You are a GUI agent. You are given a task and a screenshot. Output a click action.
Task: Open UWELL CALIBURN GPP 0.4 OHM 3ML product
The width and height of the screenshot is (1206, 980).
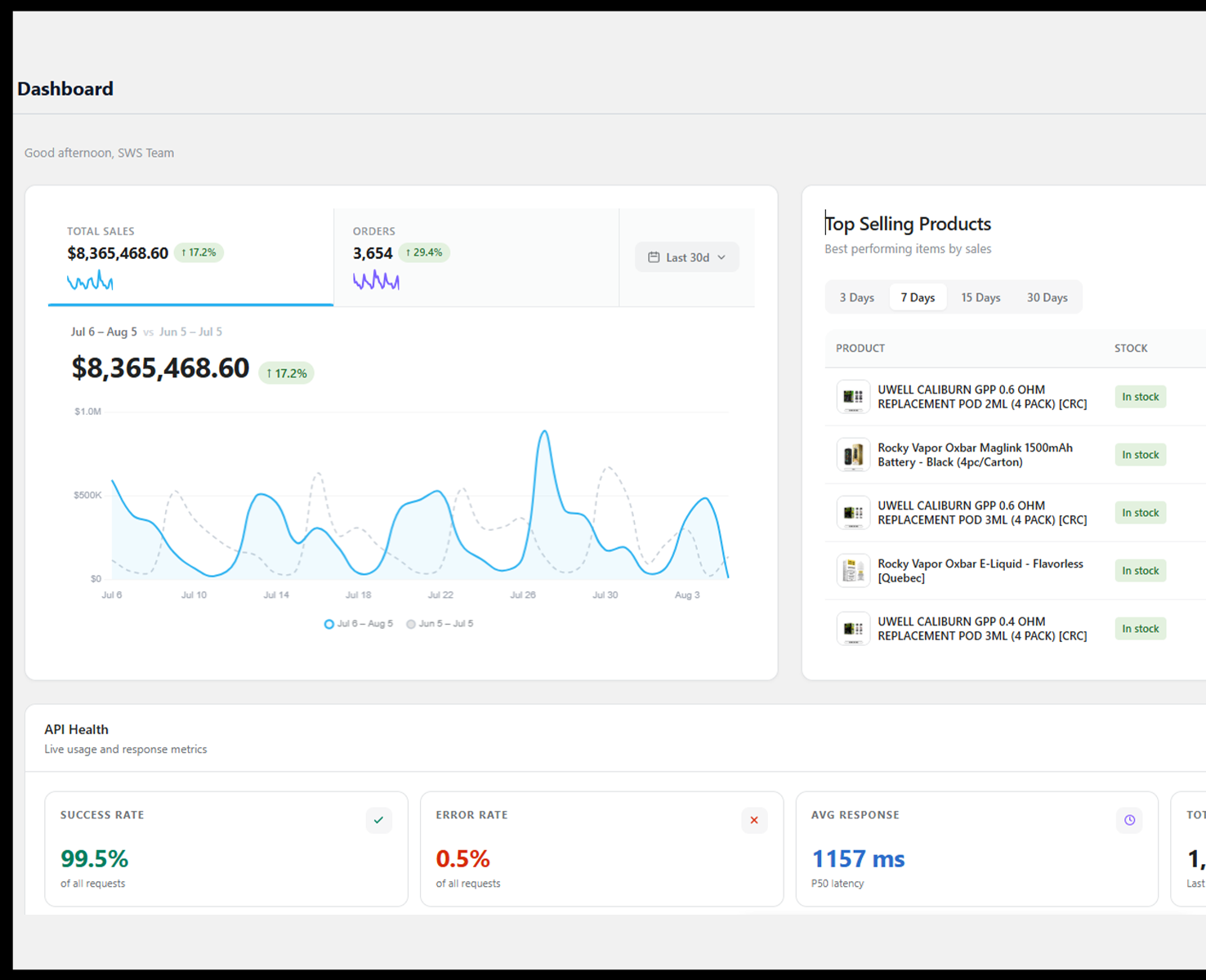(982, 629)
